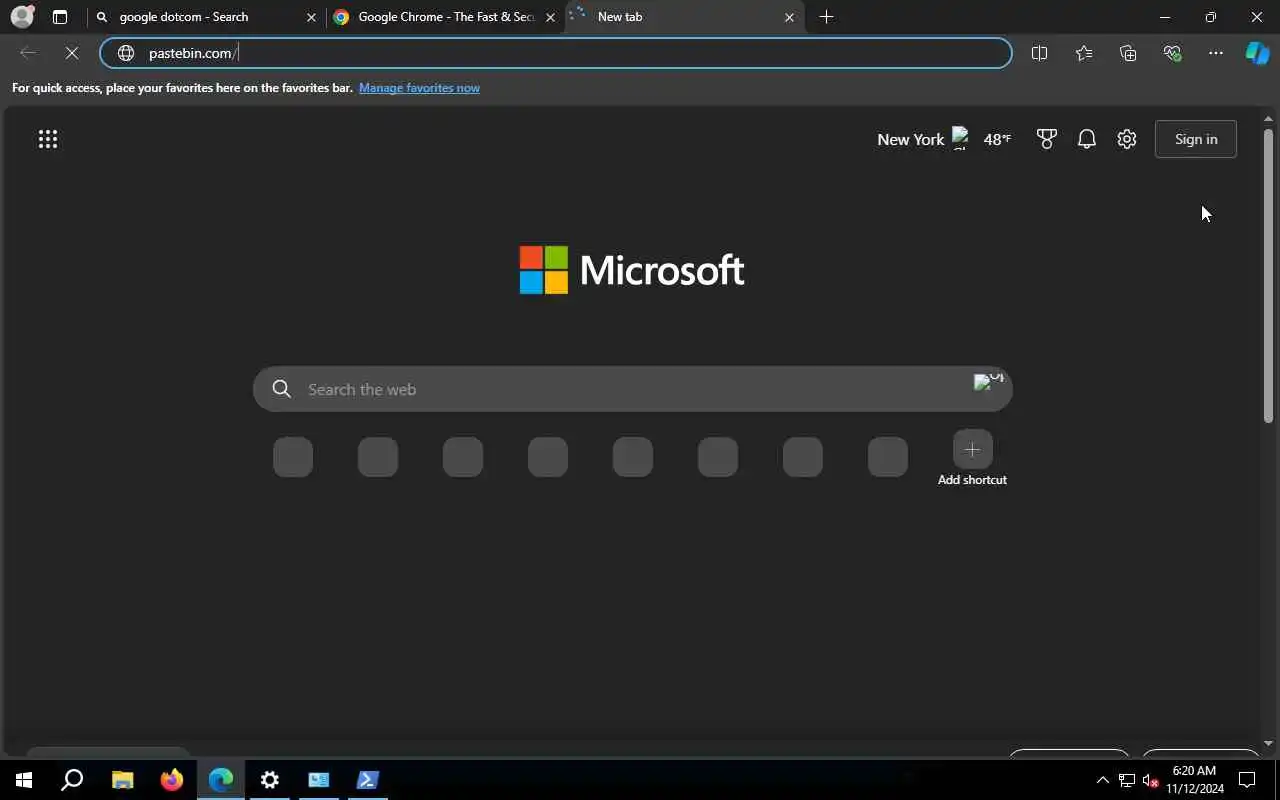This screenshot has height=800, width=1280.
Task: Open the clock and date display
Action: (1194, 780)
